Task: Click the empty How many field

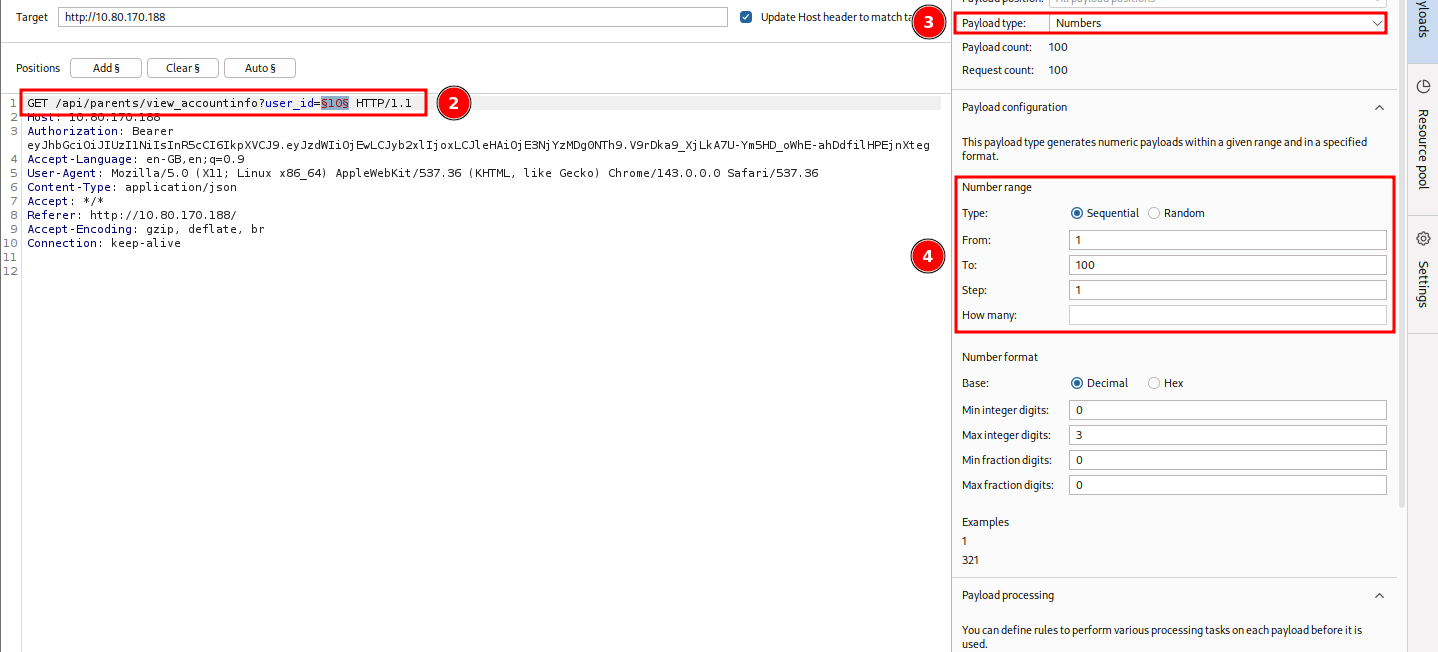Action: (x=1227, y=315)
